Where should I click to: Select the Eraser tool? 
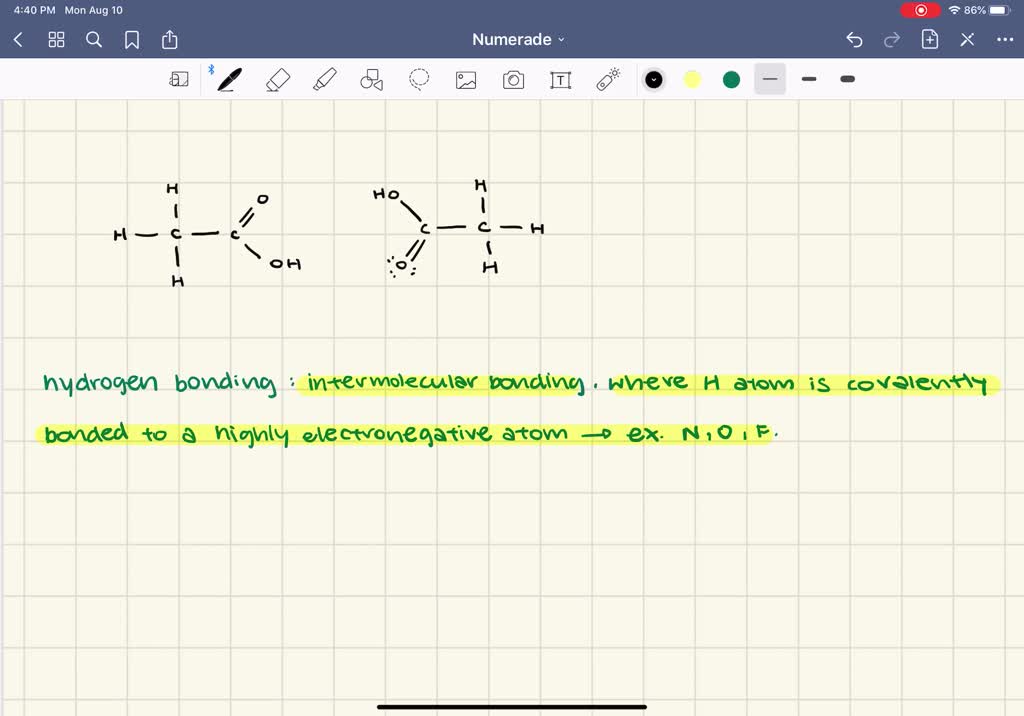pos(278,79)
